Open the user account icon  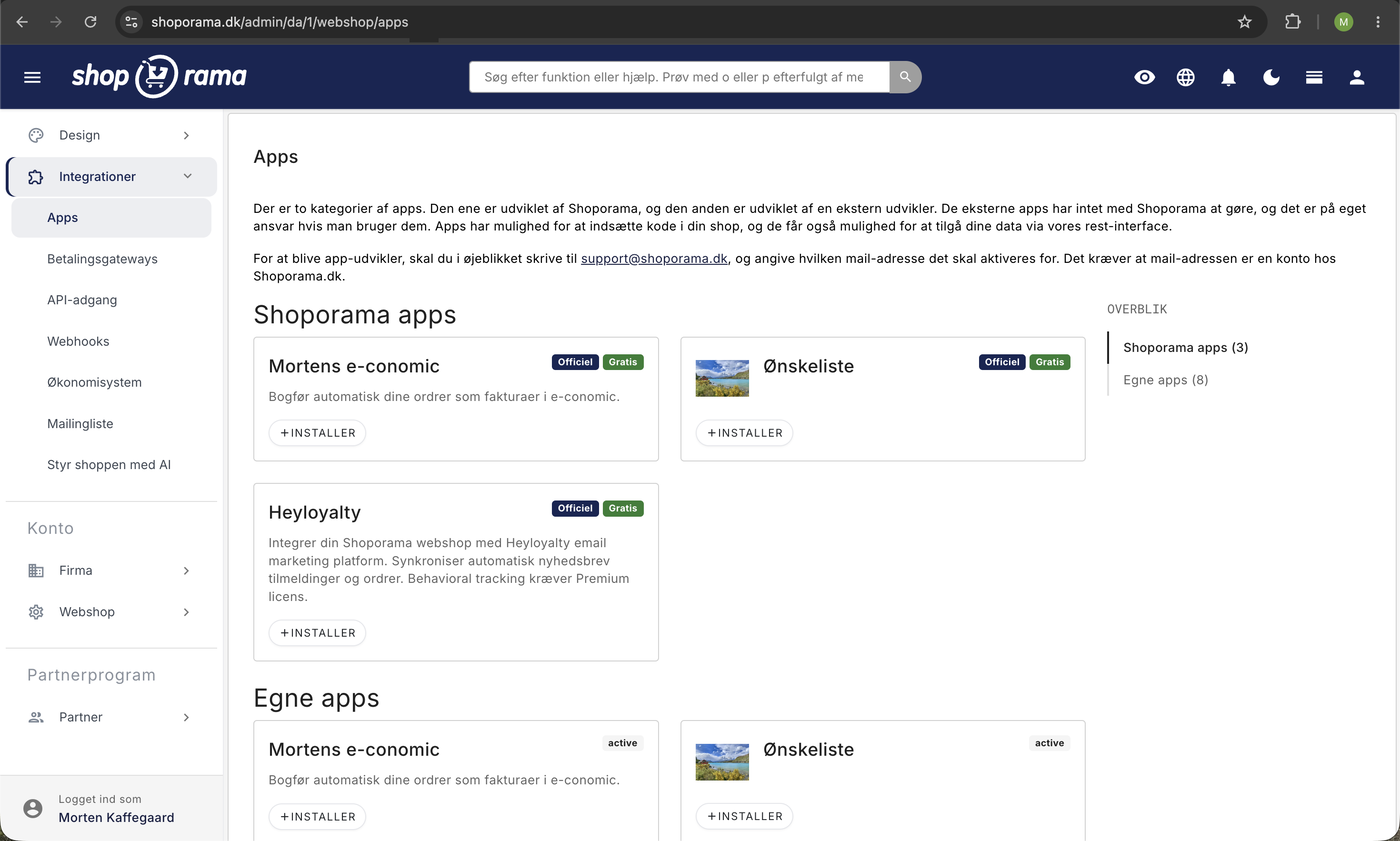tap(1357, 77)
